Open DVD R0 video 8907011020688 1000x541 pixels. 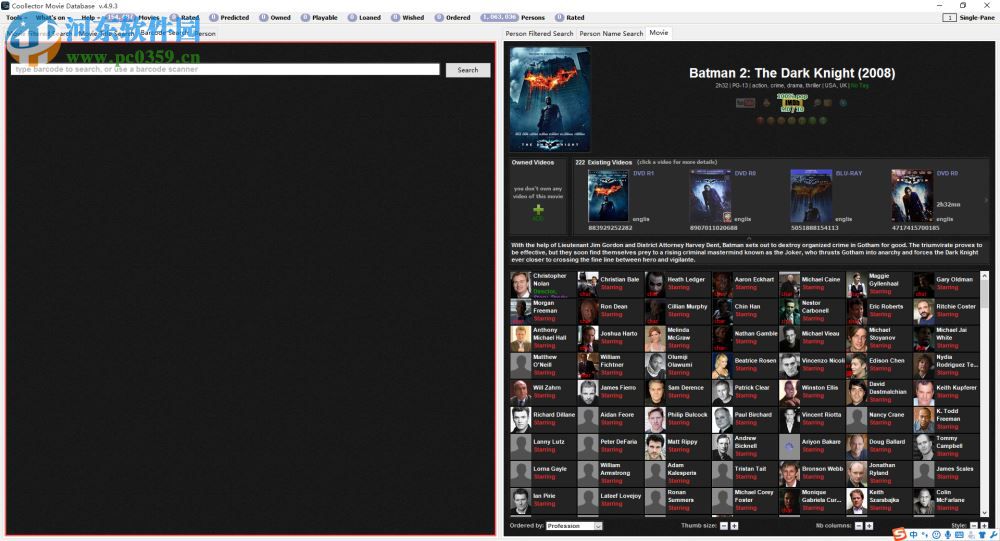pyautogui.click(x=710, y=196)
